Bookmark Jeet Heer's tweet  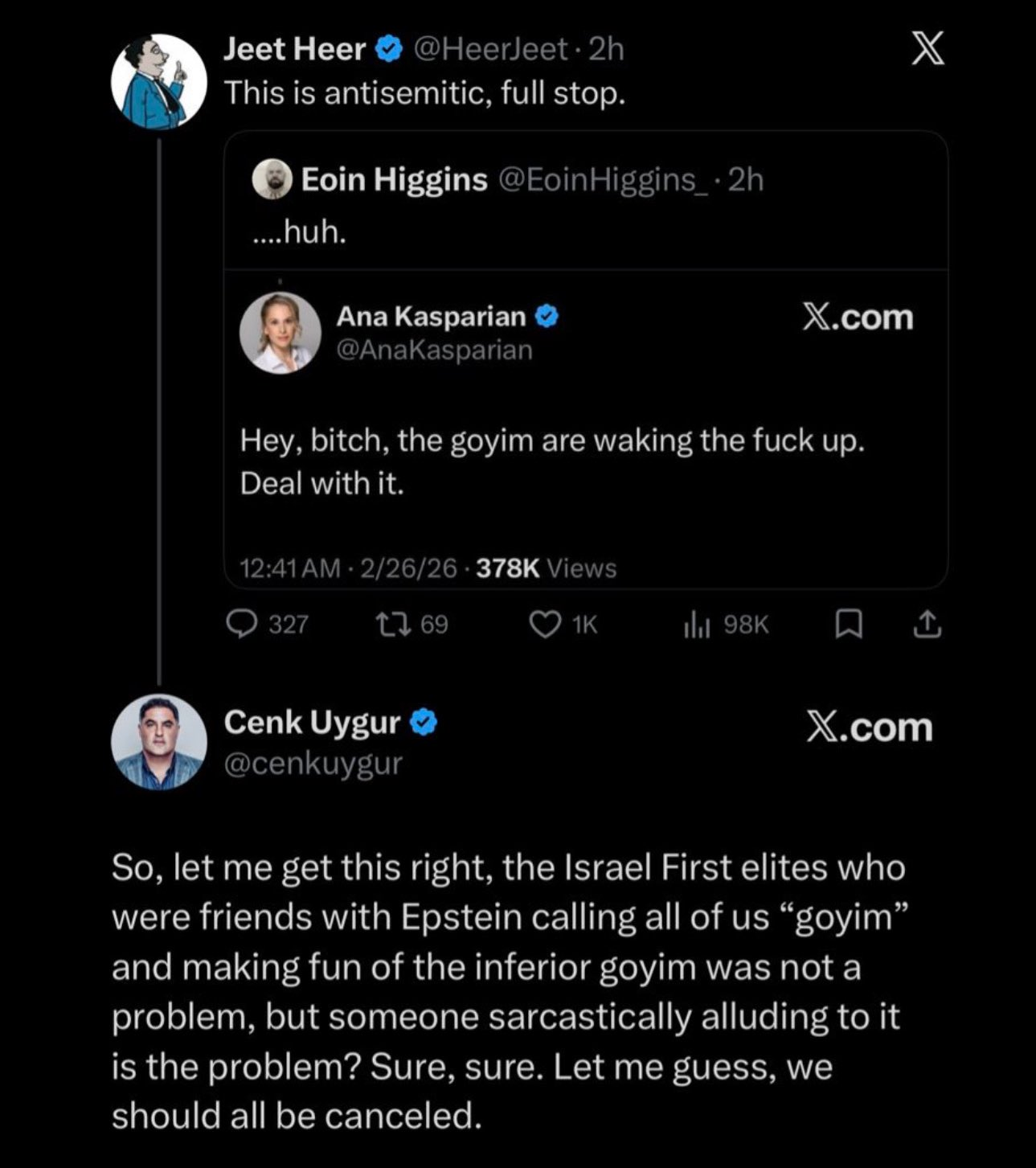pos(849,625)
